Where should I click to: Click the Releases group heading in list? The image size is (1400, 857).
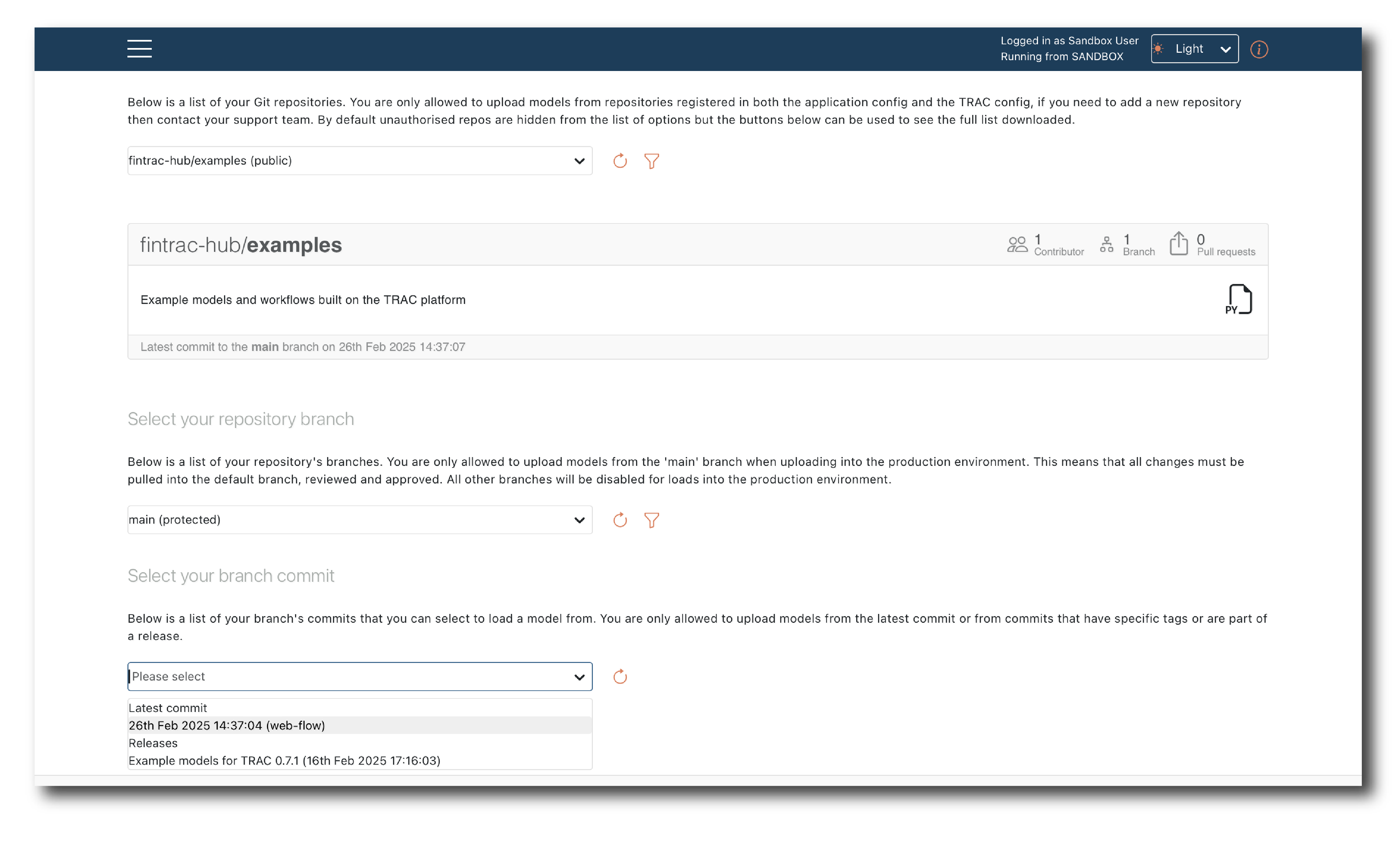click(x=153, y=743)
